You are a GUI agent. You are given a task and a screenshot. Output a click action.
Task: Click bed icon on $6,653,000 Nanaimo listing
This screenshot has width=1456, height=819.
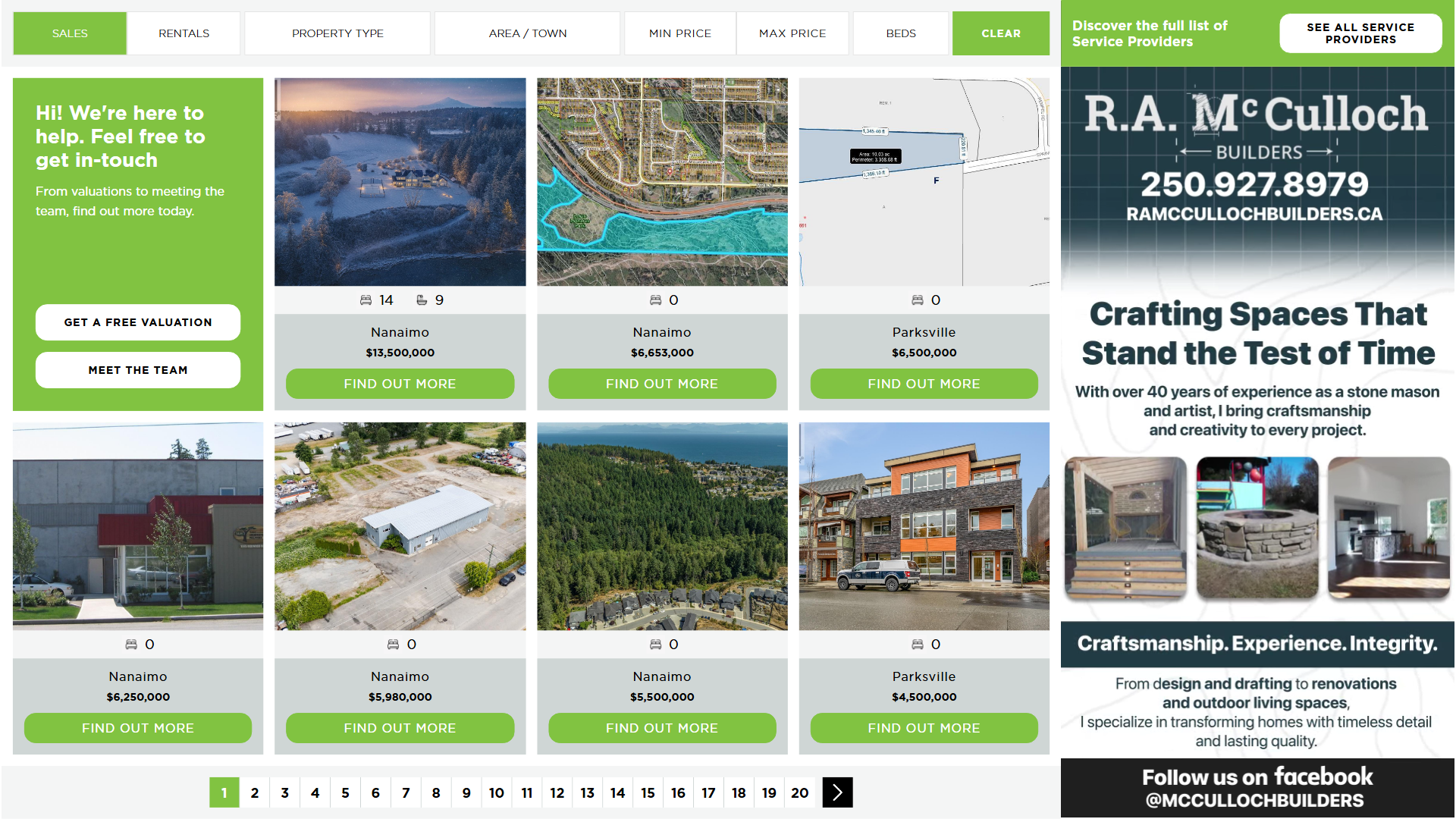(x=655, y=300)
